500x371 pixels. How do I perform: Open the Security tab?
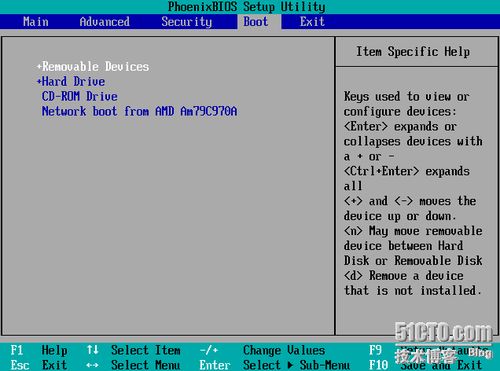[187, 22]
